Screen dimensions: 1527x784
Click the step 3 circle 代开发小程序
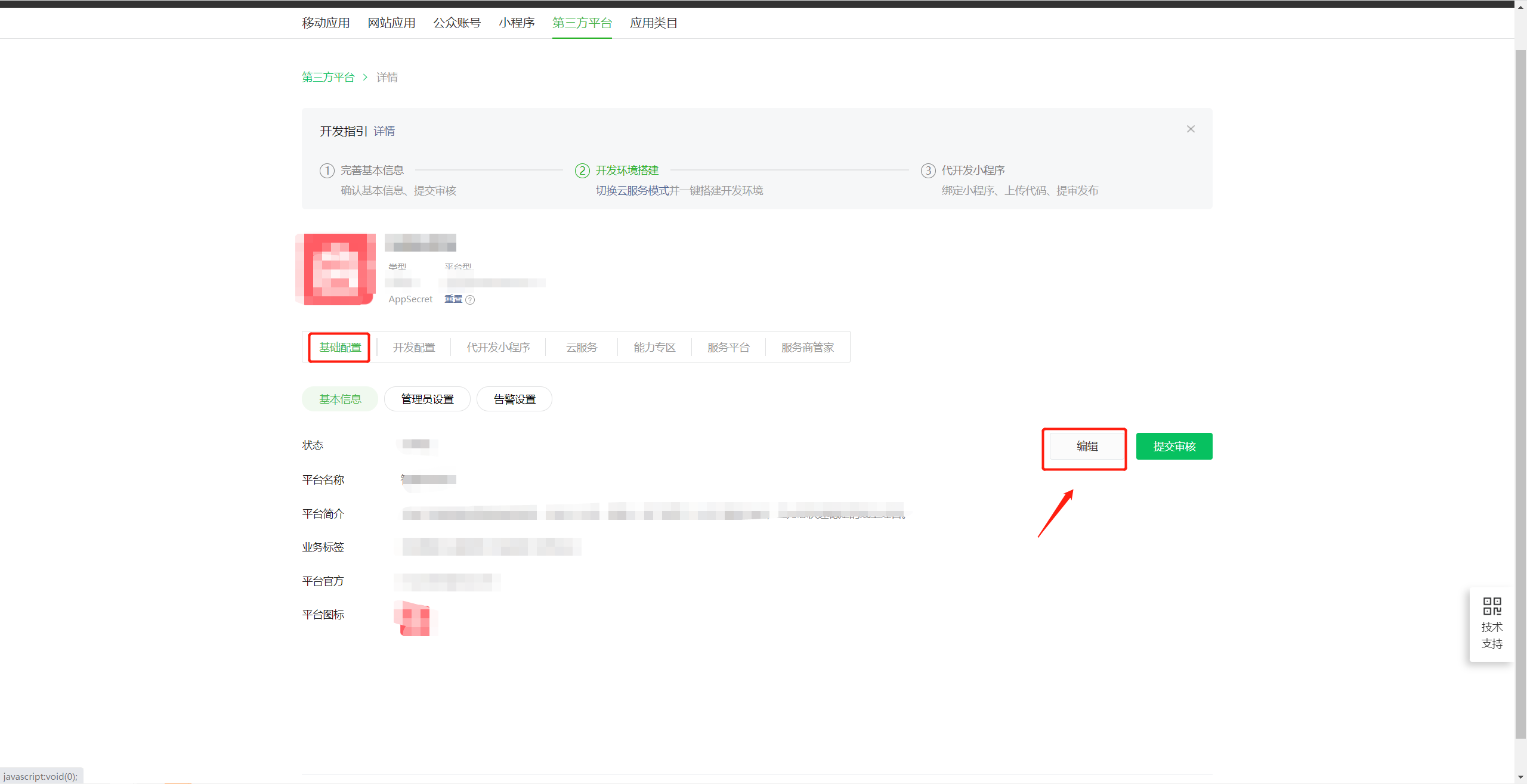[x=928, y=171]
